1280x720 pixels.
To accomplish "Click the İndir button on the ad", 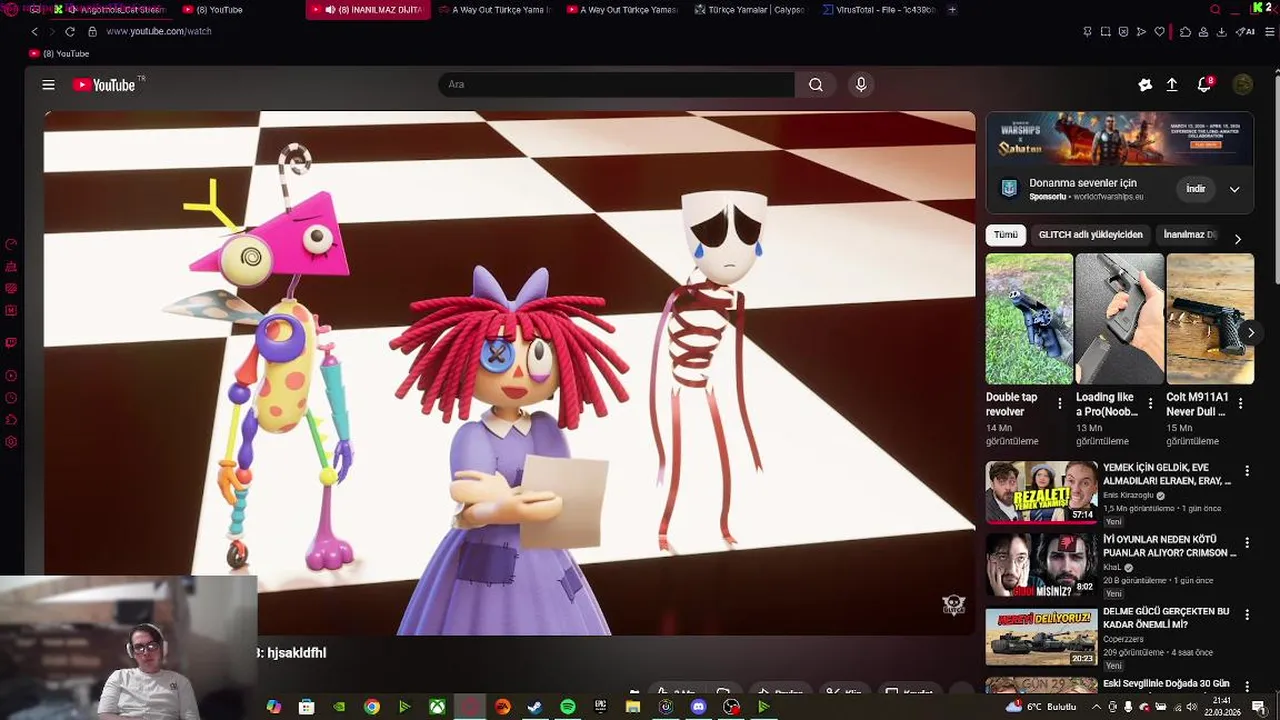I will tap(1196, 189).
